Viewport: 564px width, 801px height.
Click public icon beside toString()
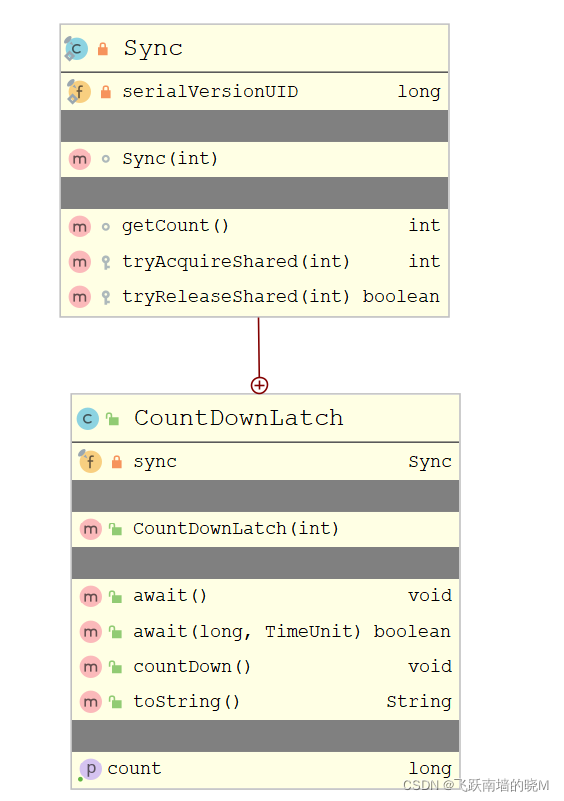[115, 702]
